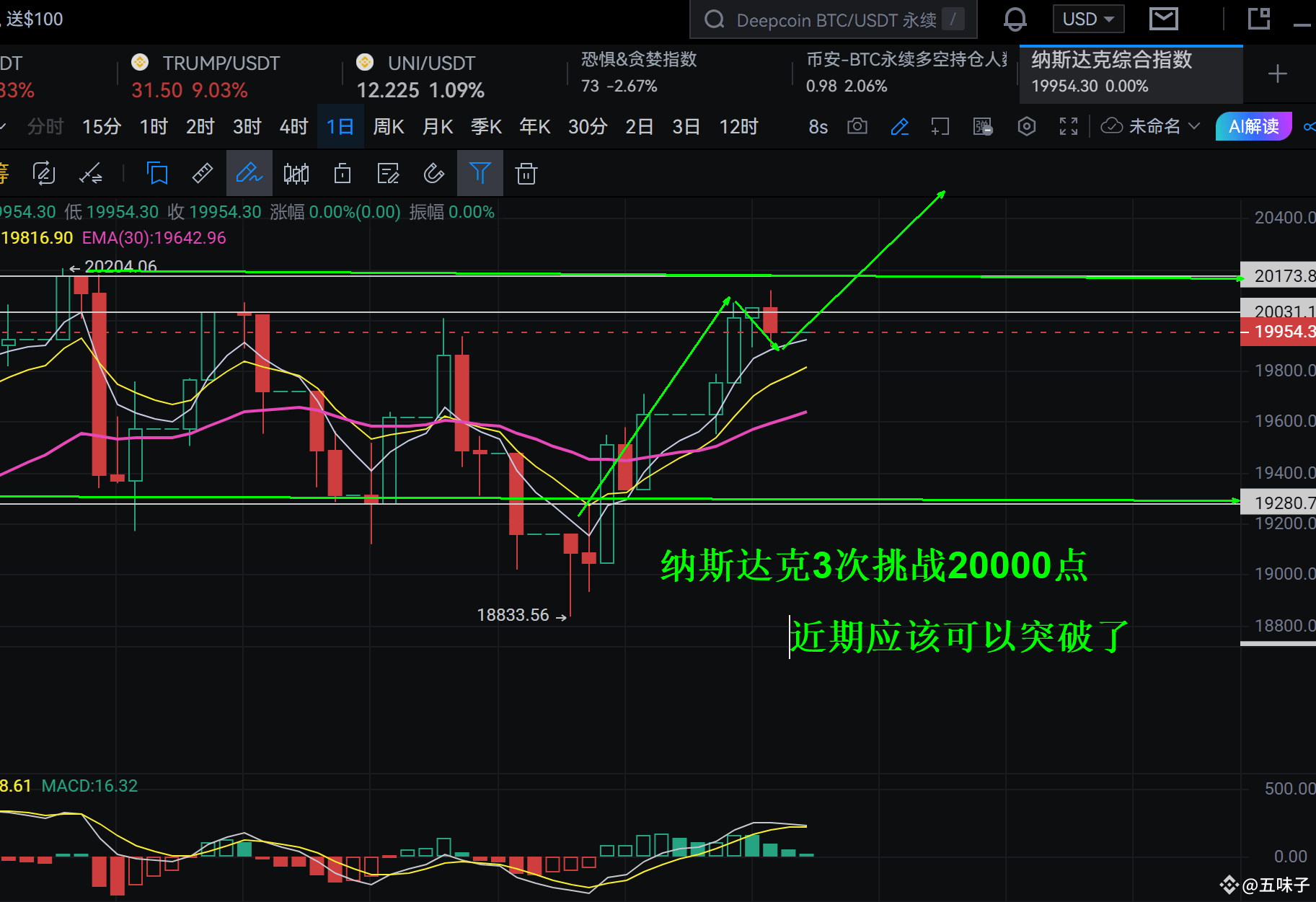Click the AI解读 analysis button
1316x902 pixels.
[1253, 126]
